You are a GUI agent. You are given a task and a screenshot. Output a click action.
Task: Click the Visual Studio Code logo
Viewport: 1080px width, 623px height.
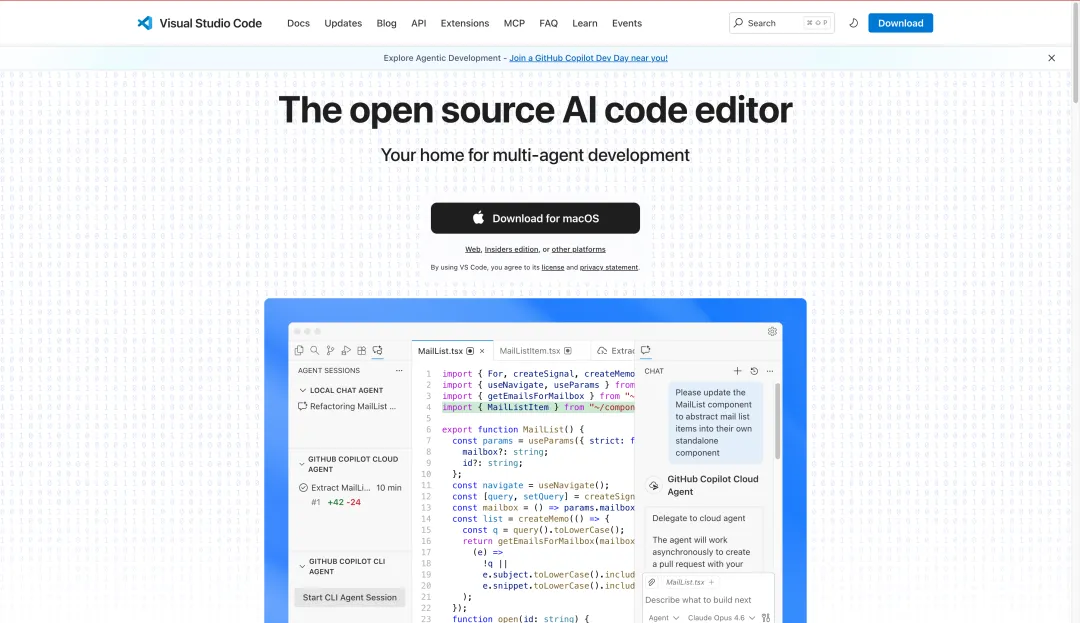coord(145,23)
